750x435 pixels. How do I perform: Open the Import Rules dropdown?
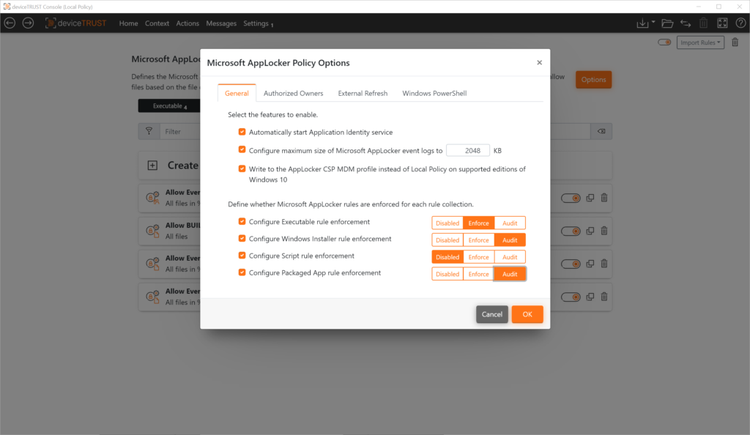tap(700, 42)
